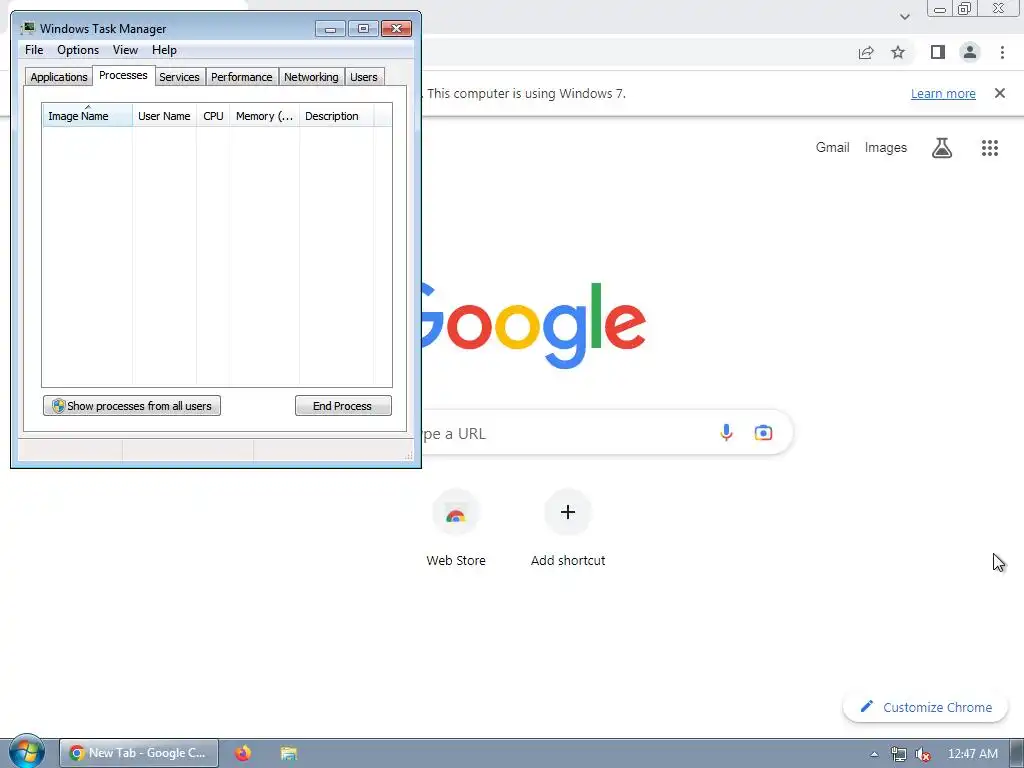Open the Windows Start button
Screen dimensions: 1024x768
26,752
